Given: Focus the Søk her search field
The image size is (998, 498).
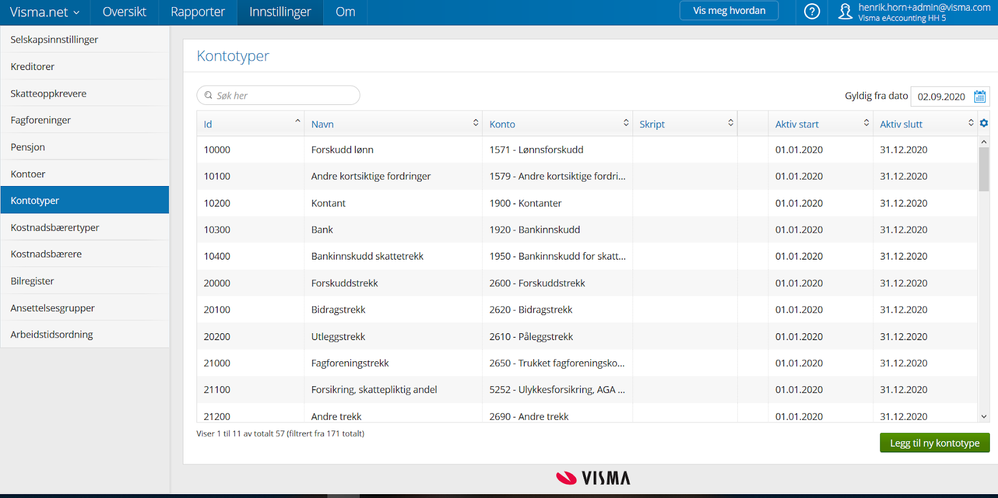Looking at the screenshot, I should (x=278, y=96).
